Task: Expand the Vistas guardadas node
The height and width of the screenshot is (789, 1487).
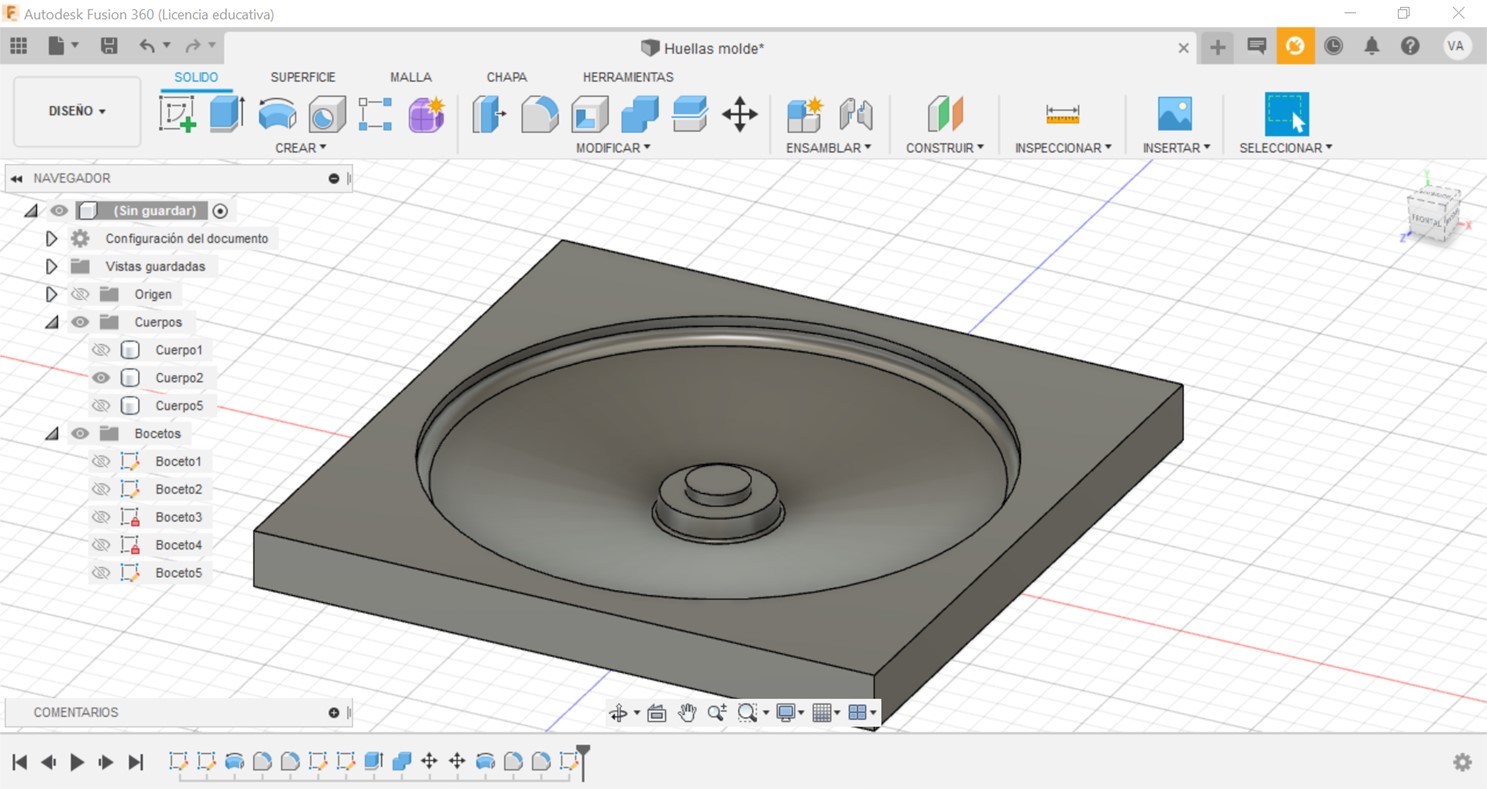Action: tap(51, 267)
